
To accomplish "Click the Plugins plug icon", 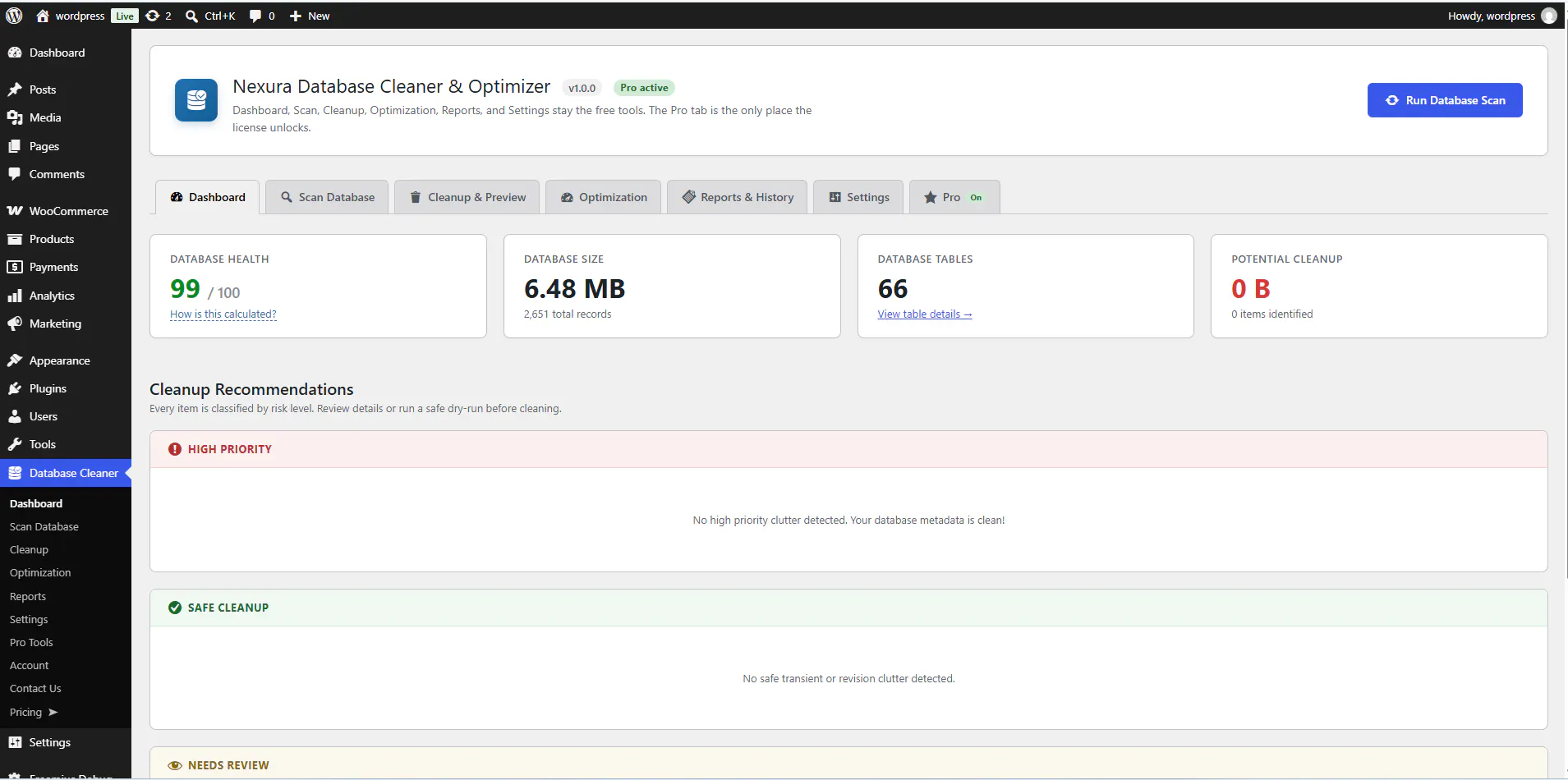I will (15, 388).
